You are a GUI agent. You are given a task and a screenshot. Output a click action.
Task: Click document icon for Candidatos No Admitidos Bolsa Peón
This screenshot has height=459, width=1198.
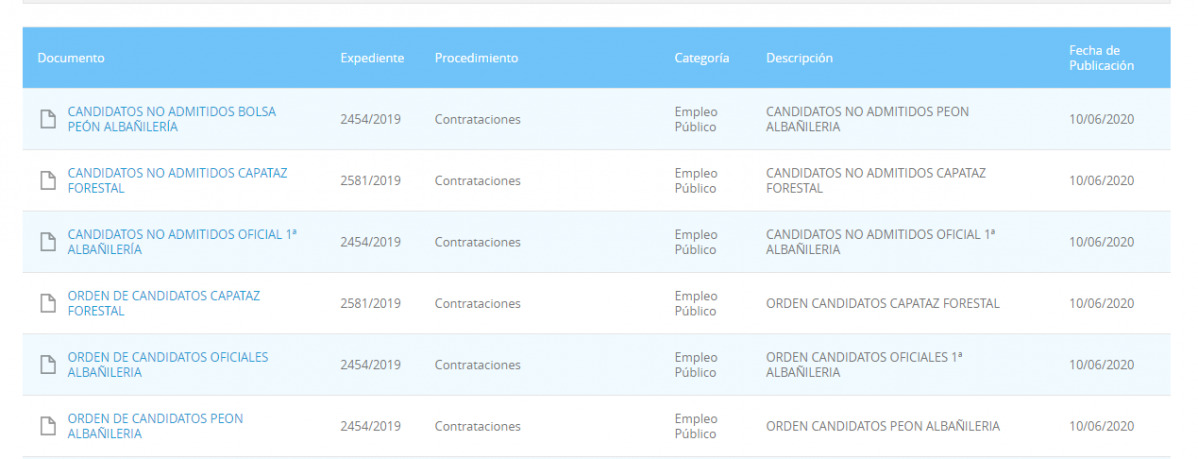[x=48, y=119]
